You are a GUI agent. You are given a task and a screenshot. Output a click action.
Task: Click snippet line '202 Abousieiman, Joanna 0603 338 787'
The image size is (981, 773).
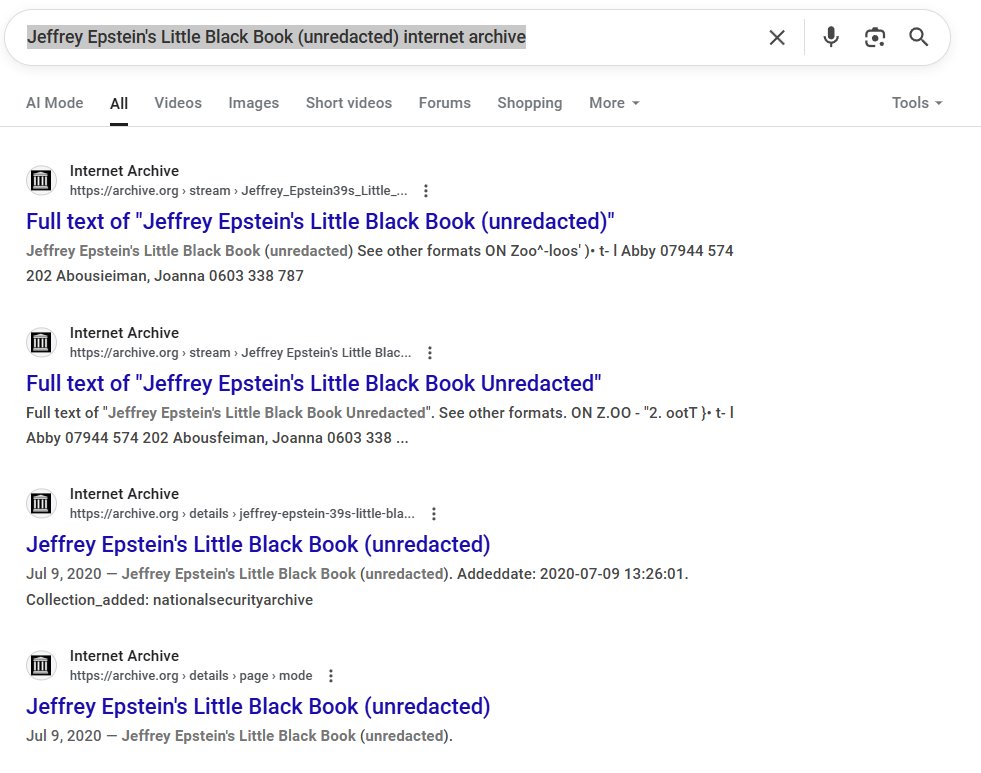(x=165, y=276)
